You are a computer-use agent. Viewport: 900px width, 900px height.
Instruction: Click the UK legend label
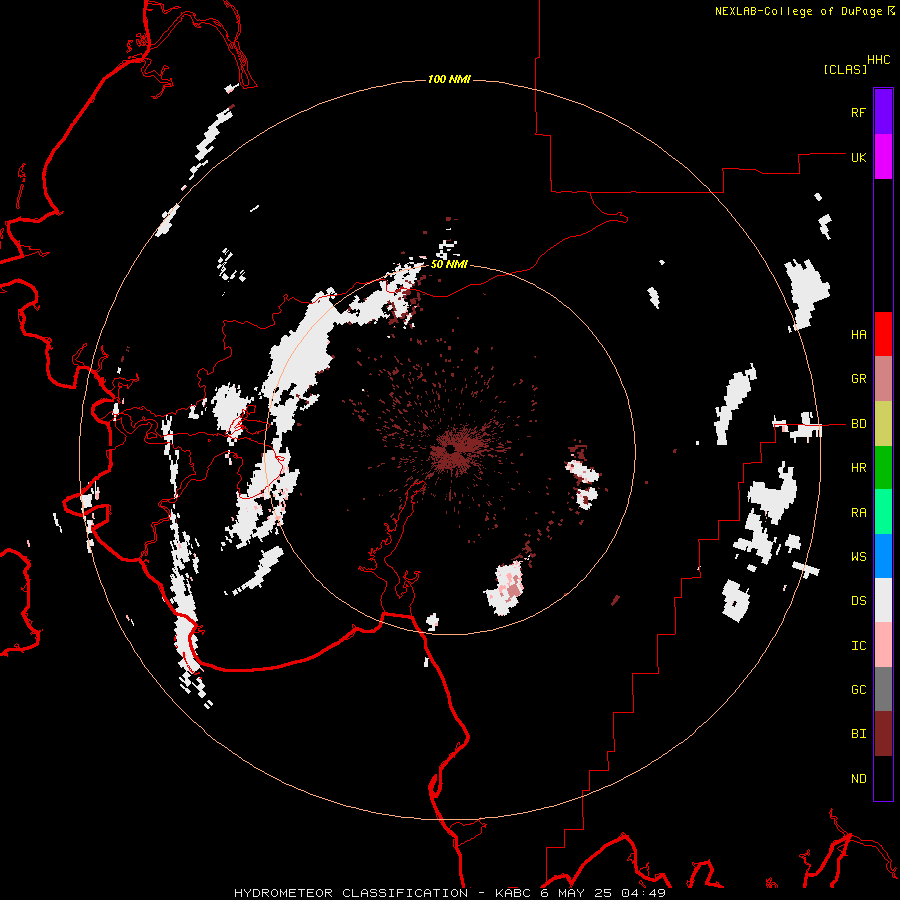pyautogui.click(x=858, y=157)
